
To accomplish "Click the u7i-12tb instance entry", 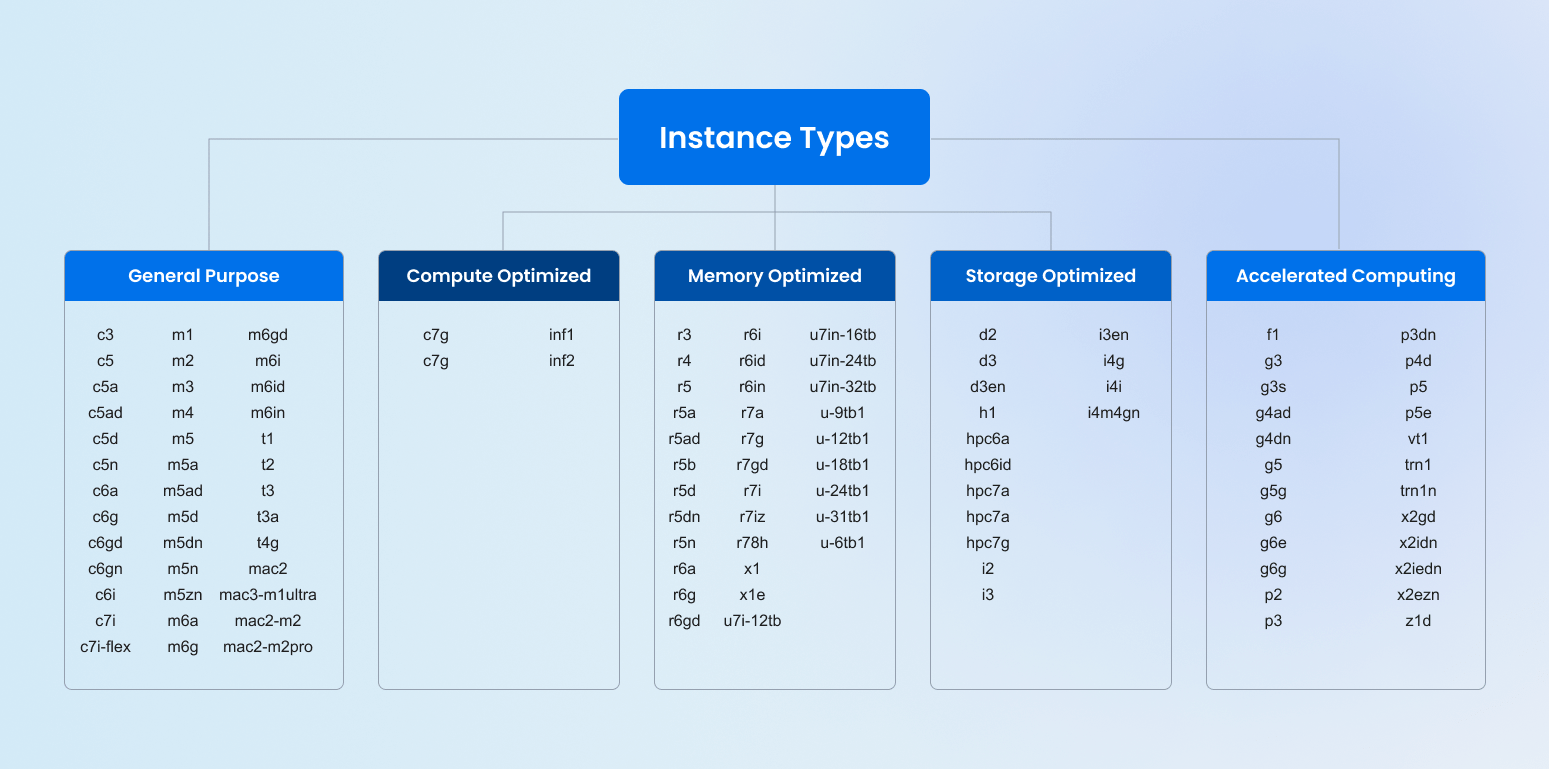I will tap(753, 621).
